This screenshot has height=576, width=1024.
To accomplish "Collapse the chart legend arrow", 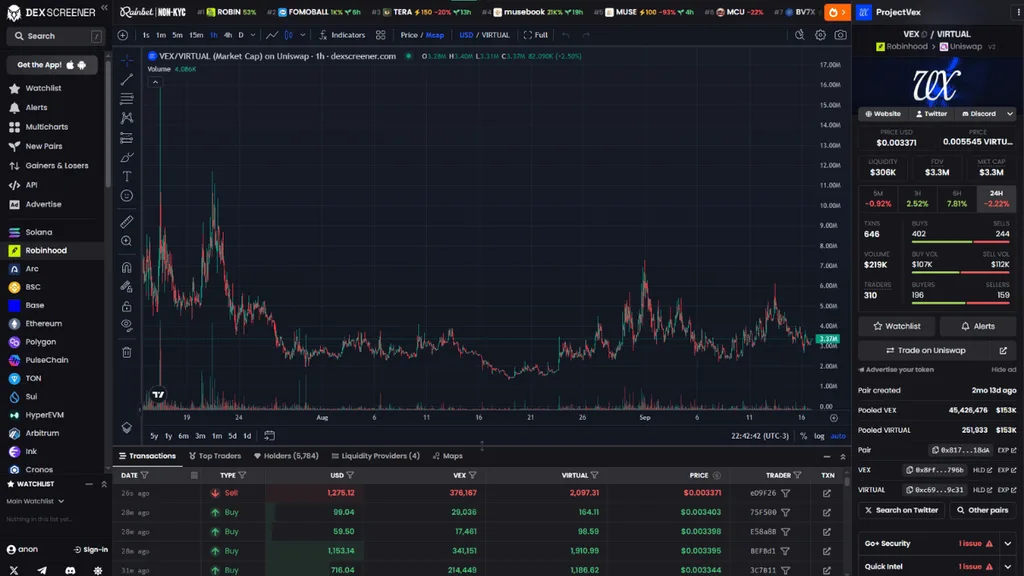I will (x=155, y=82).
